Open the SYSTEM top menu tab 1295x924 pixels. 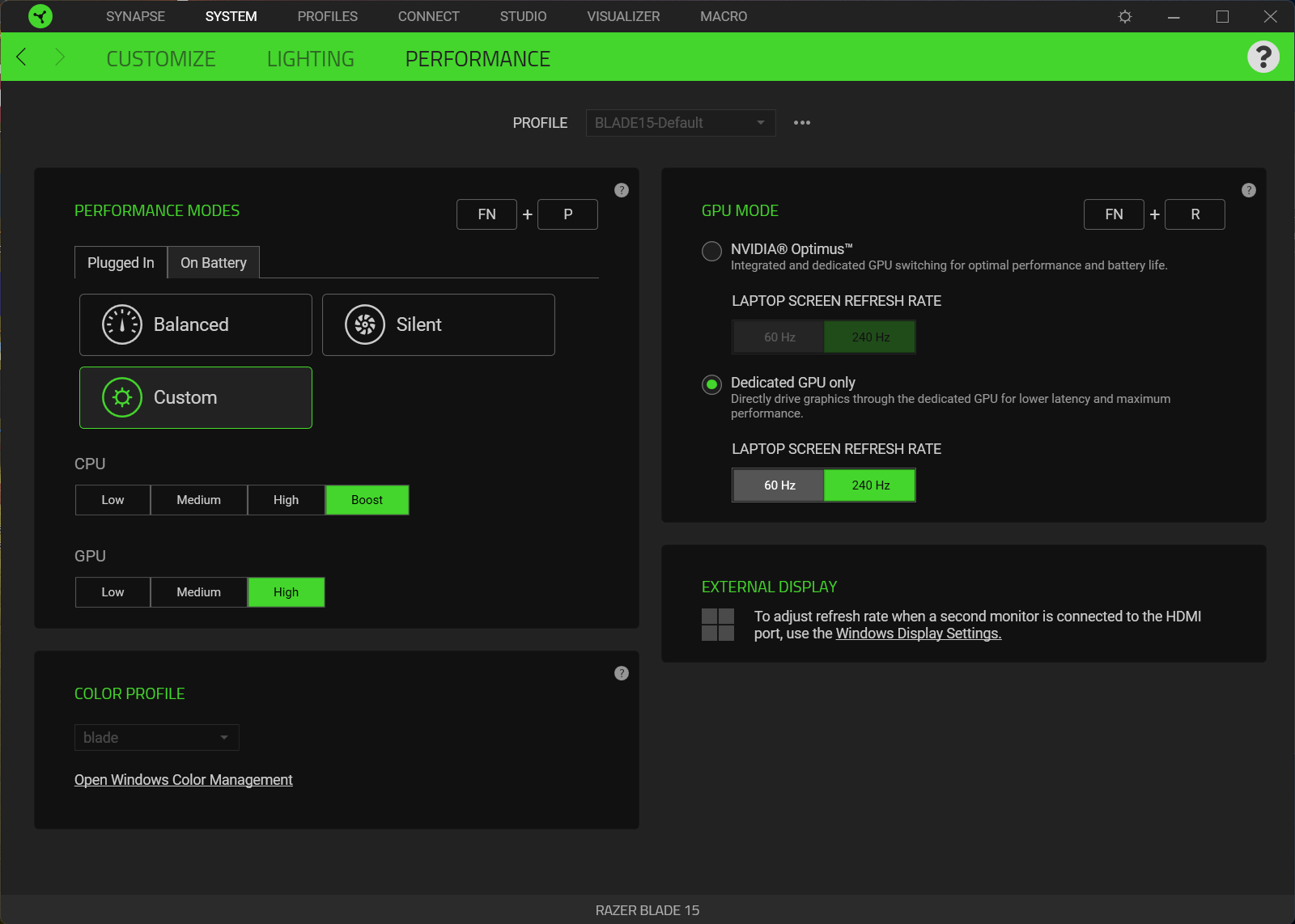pyautogui.click(x=231, y=16)
